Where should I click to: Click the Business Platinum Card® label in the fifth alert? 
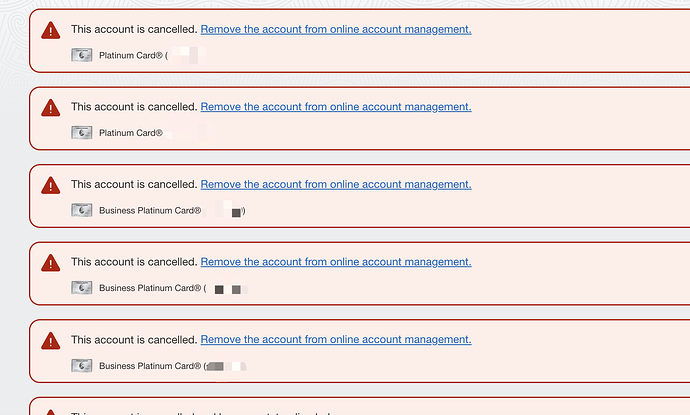point(150,366)
